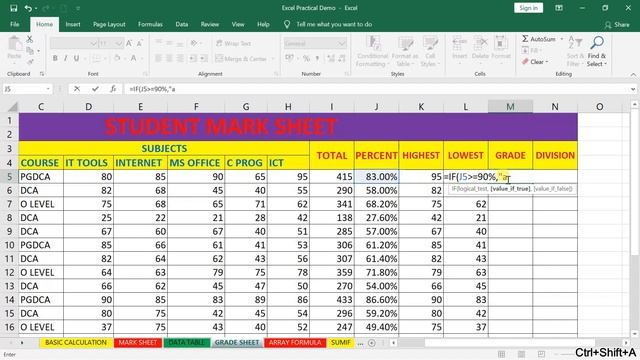Viewport: 640px width, 360px height.
Task: Open the font name dropdown
Action: pyautogui.click(x=93, y=43)
